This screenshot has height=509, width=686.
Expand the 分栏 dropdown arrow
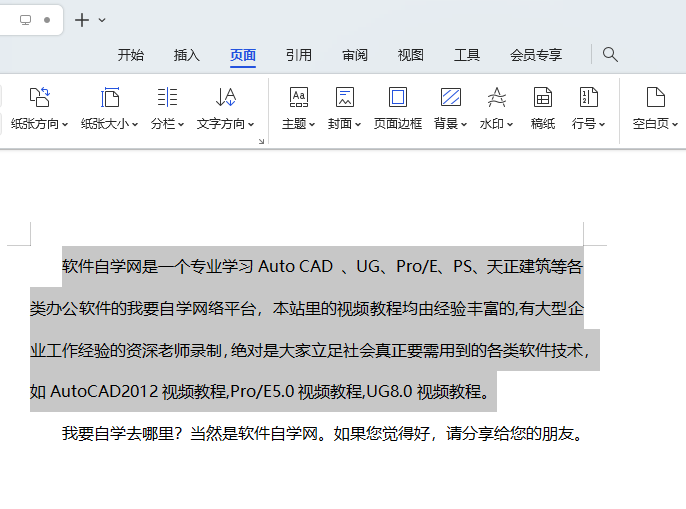(181, 124)
